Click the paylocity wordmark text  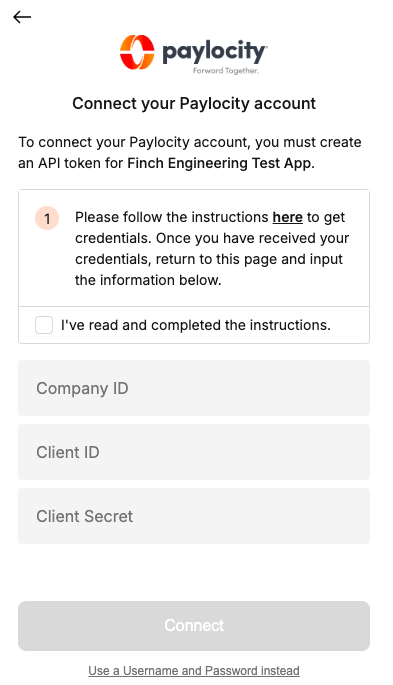214,52
